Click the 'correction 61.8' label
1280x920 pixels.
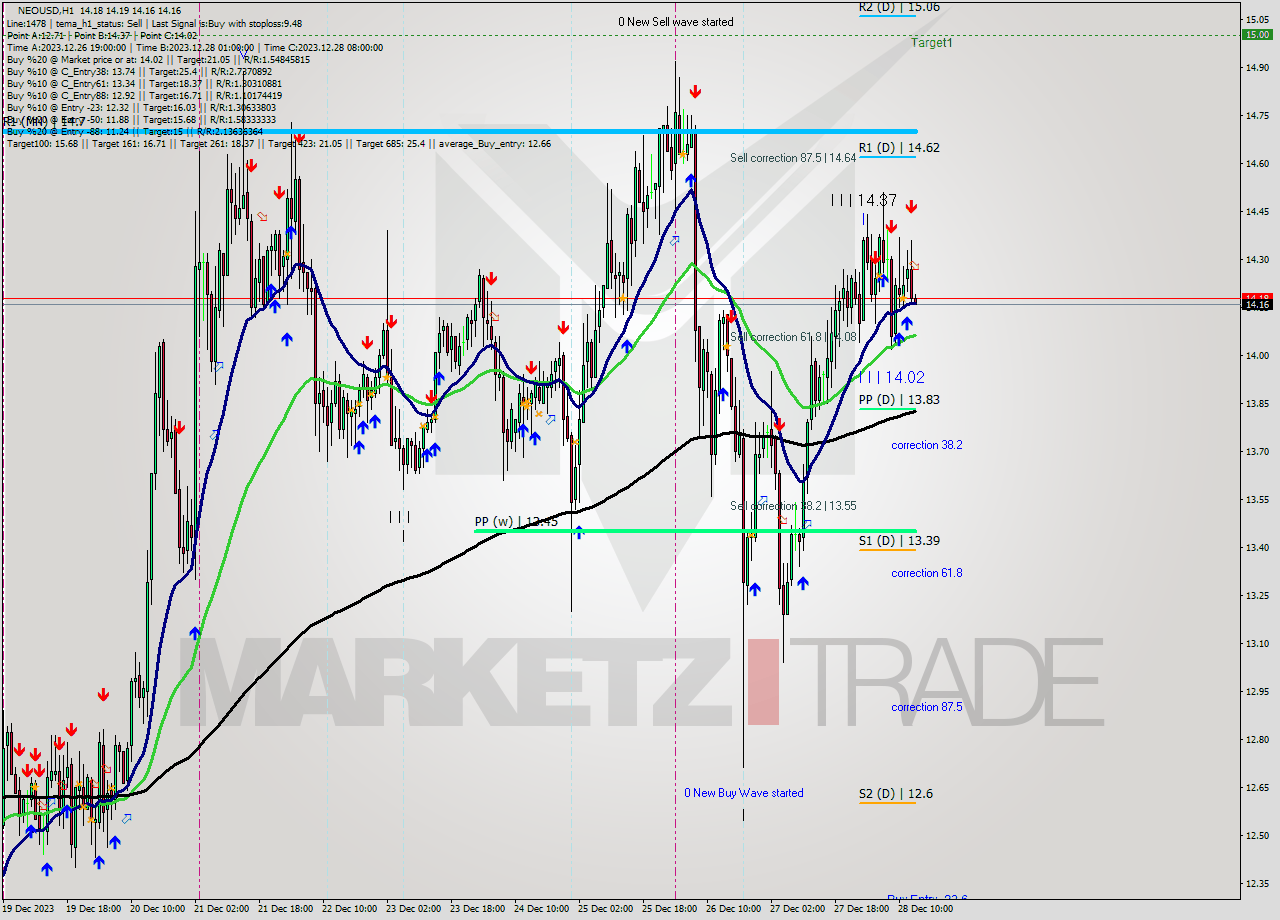(927, 573)
